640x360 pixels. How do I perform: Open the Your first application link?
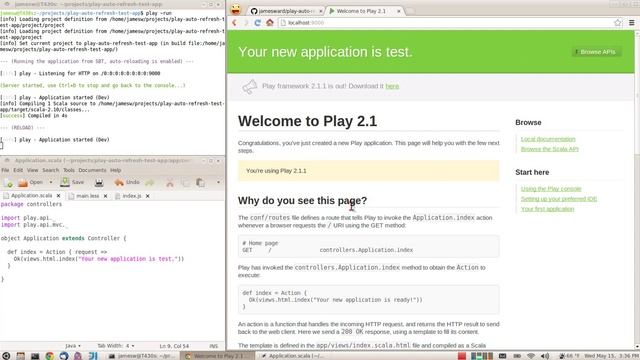pos(547,209)
